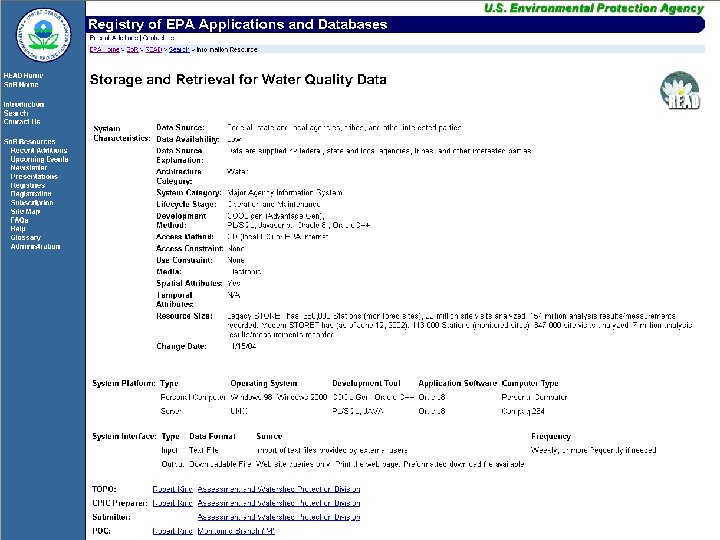Open the division link in the Submitter row

[x=279, y=517]
